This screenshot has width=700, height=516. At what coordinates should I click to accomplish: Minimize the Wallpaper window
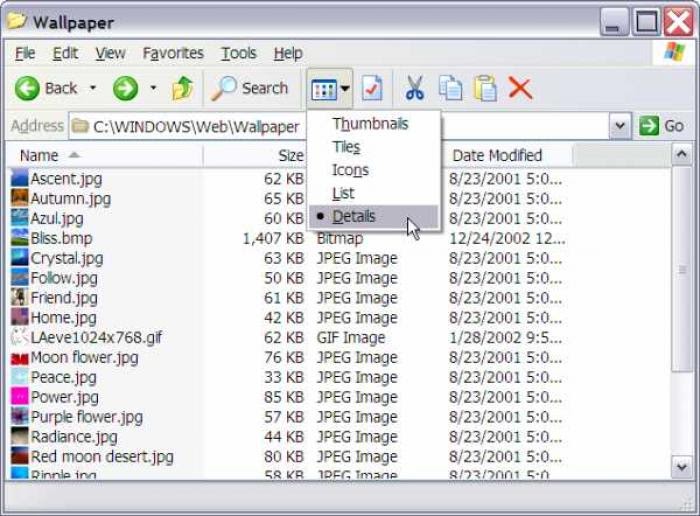[614, 21]
